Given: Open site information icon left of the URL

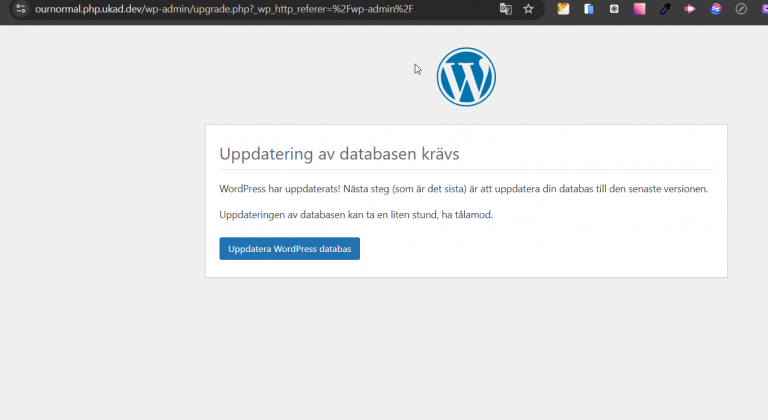Looking at the screenshot, I should coord(21,9).
